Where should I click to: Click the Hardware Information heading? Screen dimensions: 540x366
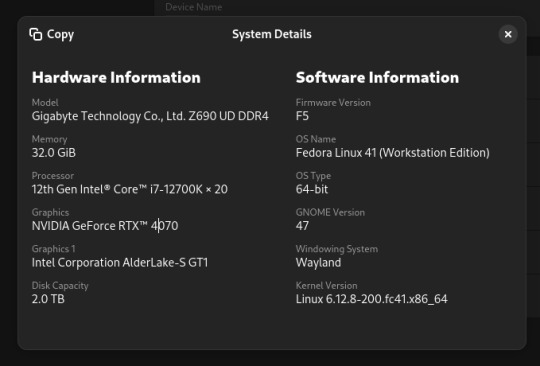116,77
